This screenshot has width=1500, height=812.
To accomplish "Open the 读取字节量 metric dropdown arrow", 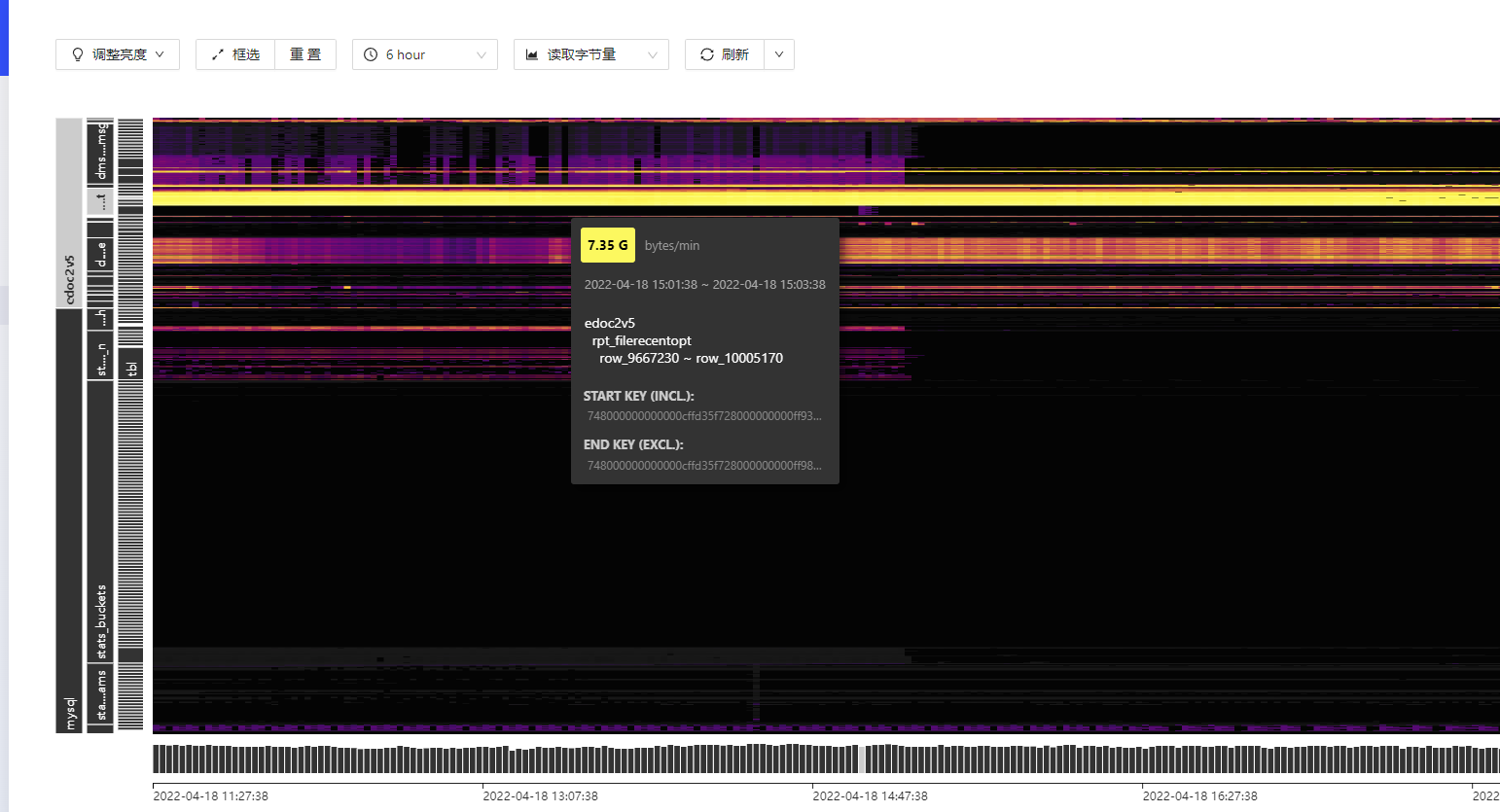I will click(x=653, y=55).
